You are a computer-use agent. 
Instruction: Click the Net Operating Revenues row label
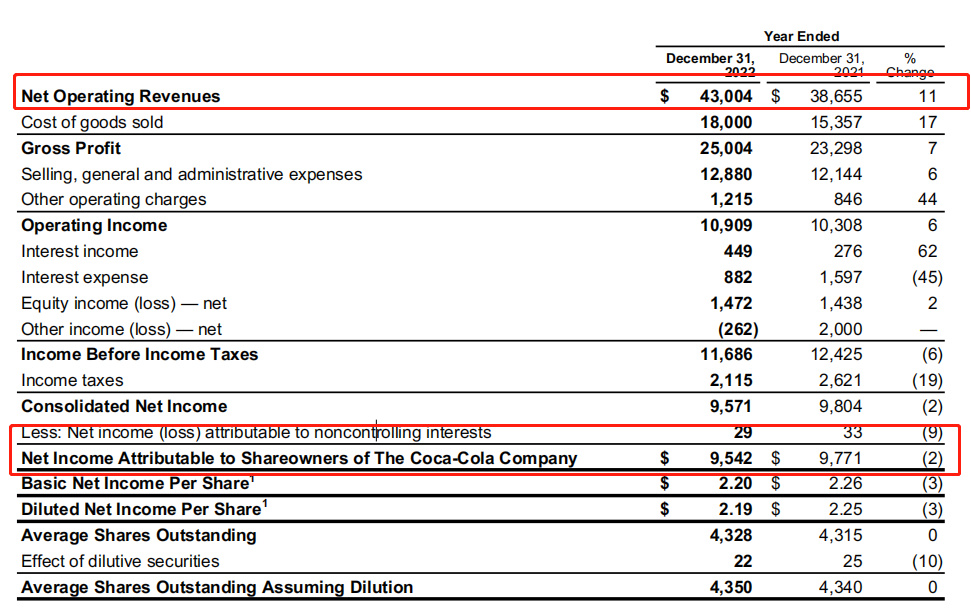point(121,97)
